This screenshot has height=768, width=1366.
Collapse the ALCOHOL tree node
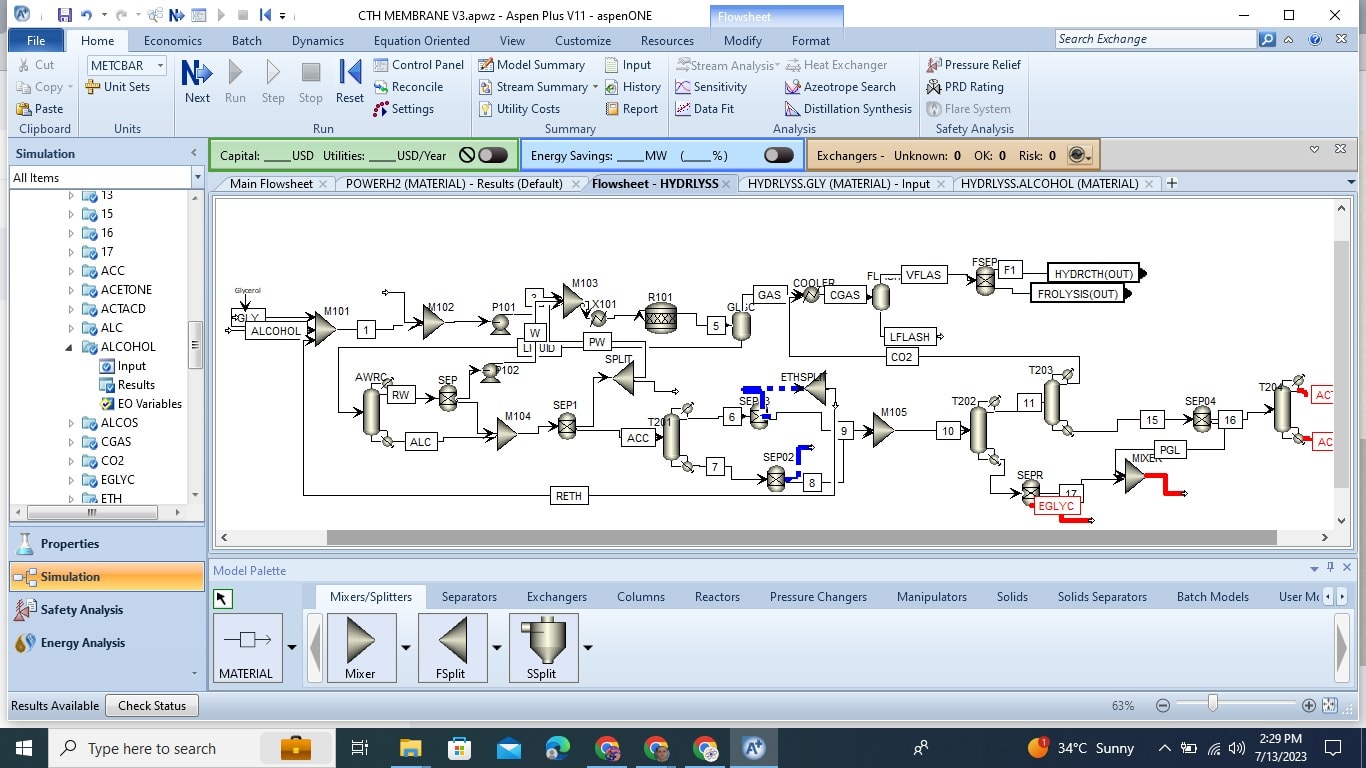click(70, 347)
